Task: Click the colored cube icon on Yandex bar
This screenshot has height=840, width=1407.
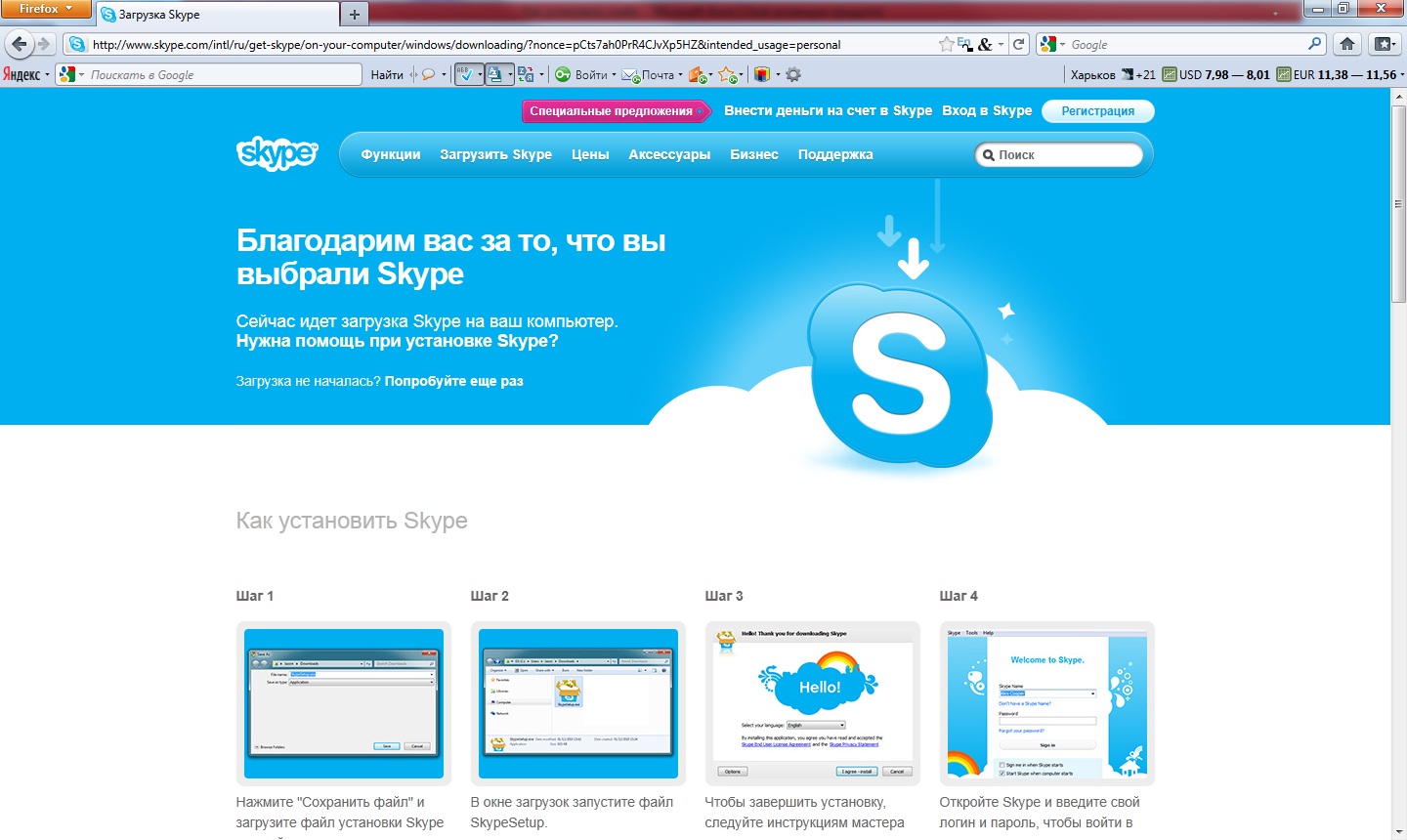Action: pyautogui.click(x=762, y=75)
